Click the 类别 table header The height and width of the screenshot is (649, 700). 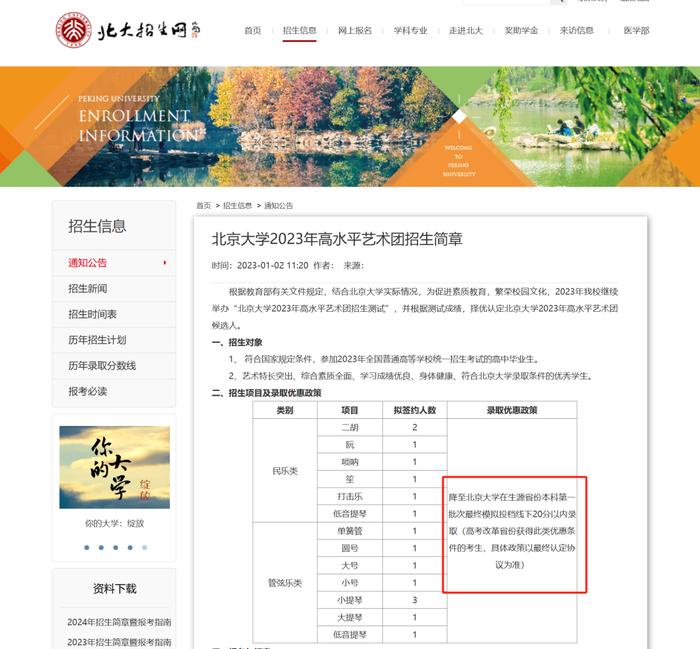(285, 410)
